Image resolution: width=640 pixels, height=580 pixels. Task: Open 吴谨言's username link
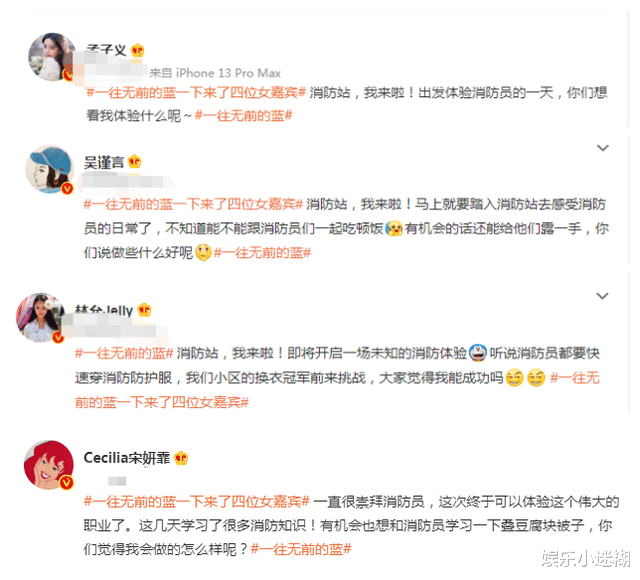click(104, 162)
